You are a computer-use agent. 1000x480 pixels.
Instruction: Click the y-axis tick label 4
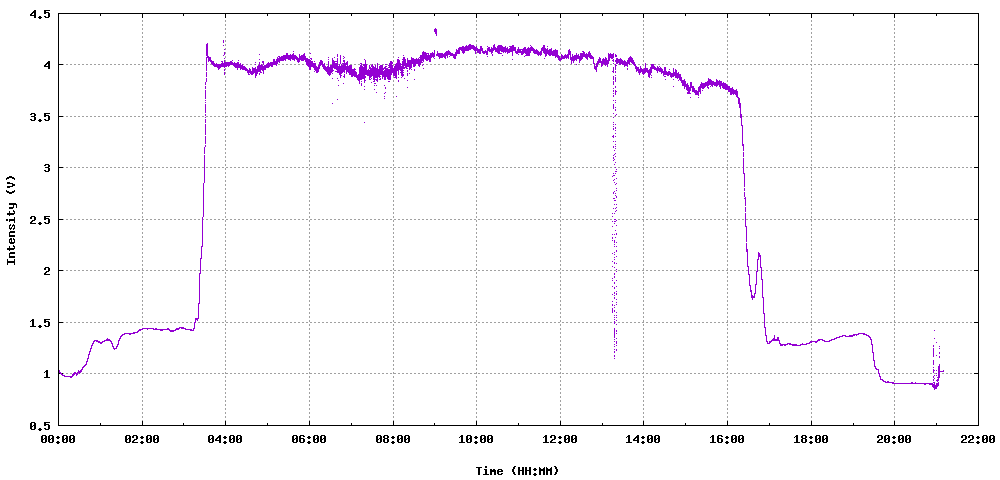pos(47,65)
